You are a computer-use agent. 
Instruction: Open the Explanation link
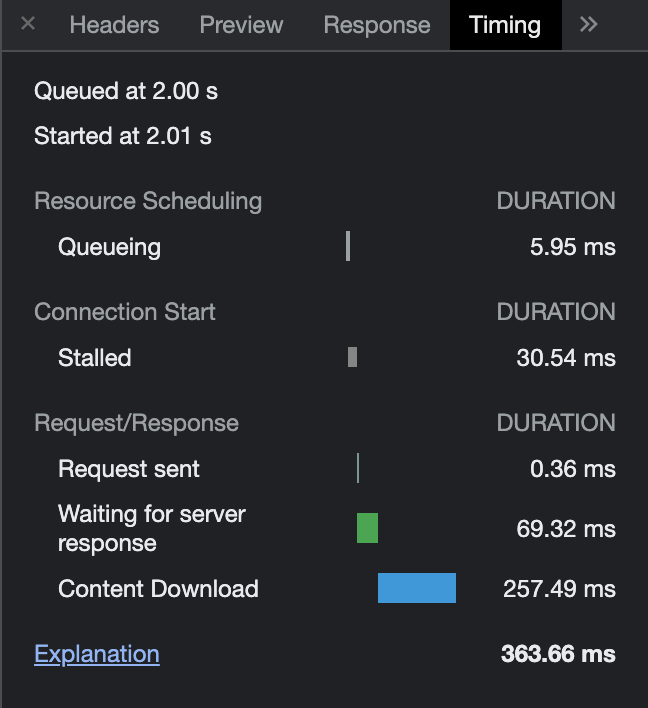(97, 654)
